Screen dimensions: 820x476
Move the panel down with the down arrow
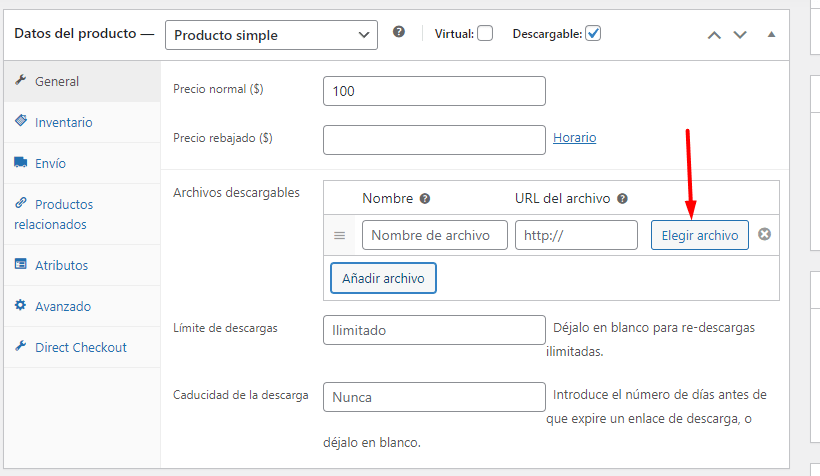(x=739, y=35)
